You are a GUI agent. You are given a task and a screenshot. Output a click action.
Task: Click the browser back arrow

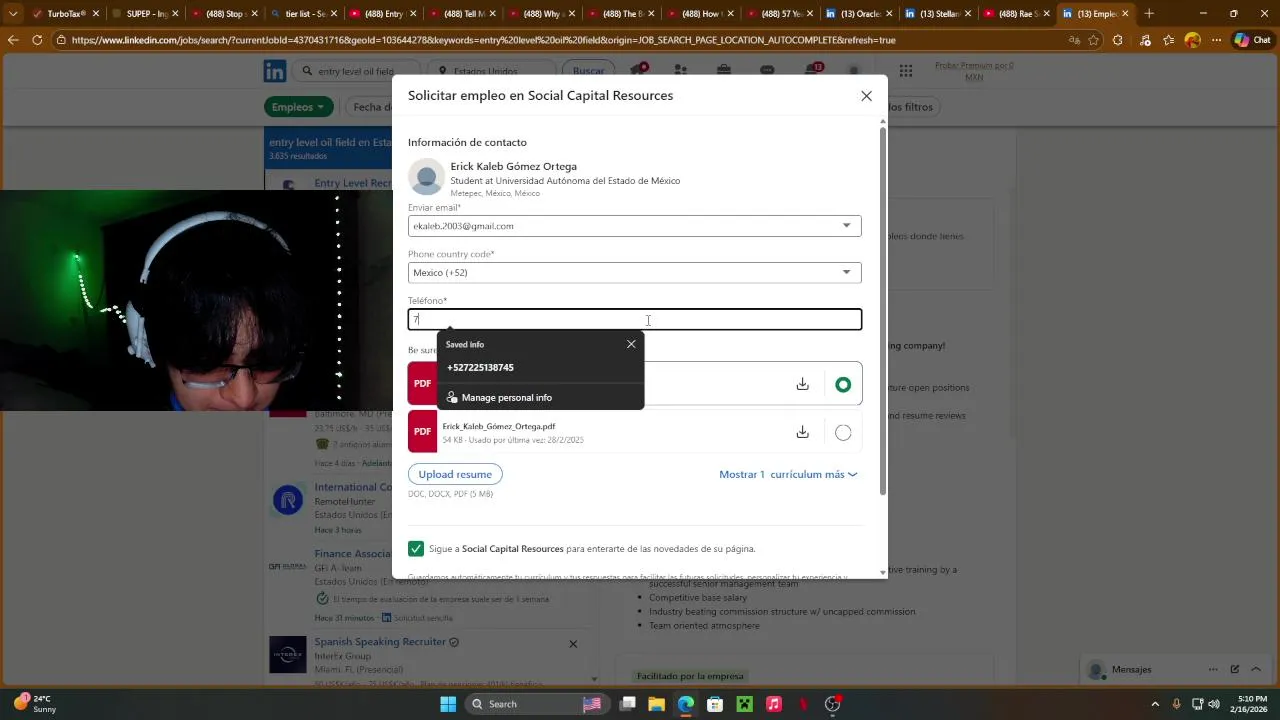13,40
